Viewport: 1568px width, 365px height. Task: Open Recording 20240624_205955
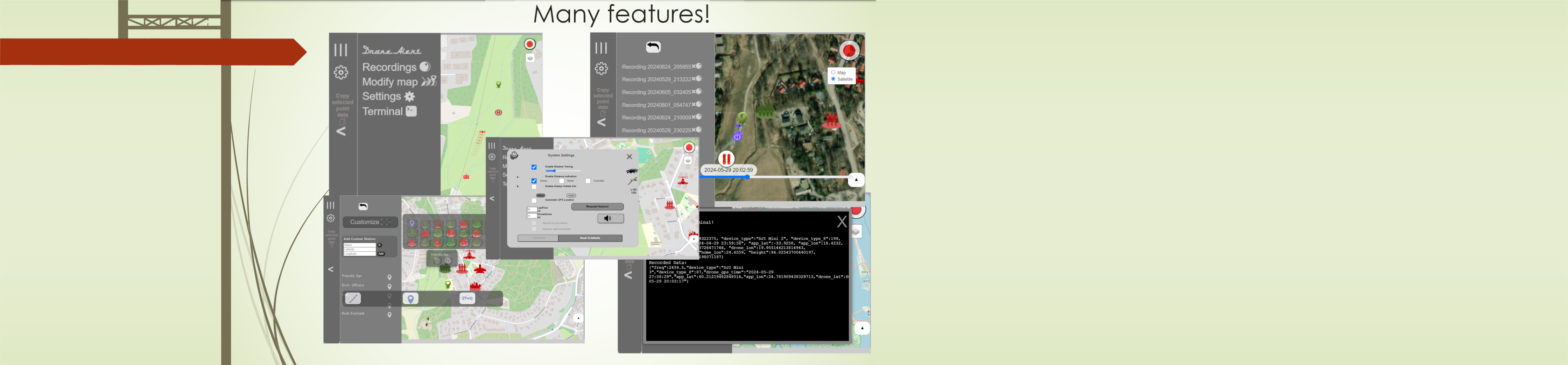click(x=655, y=67)
